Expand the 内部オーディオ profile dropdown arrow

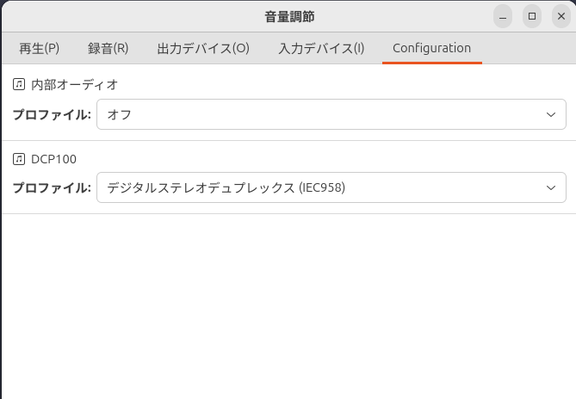coord(551,115)
